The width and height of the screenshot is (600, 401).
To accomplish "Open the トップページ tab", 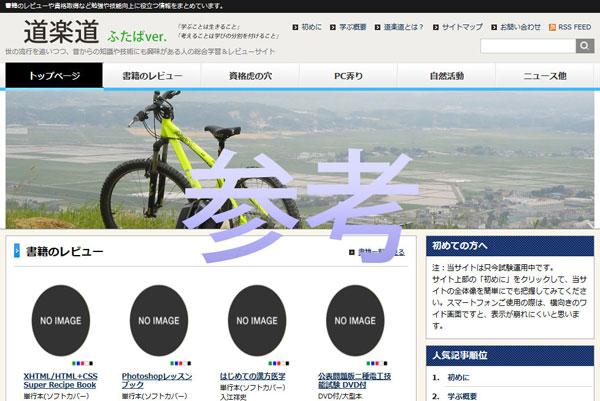I will coord(54,76).
